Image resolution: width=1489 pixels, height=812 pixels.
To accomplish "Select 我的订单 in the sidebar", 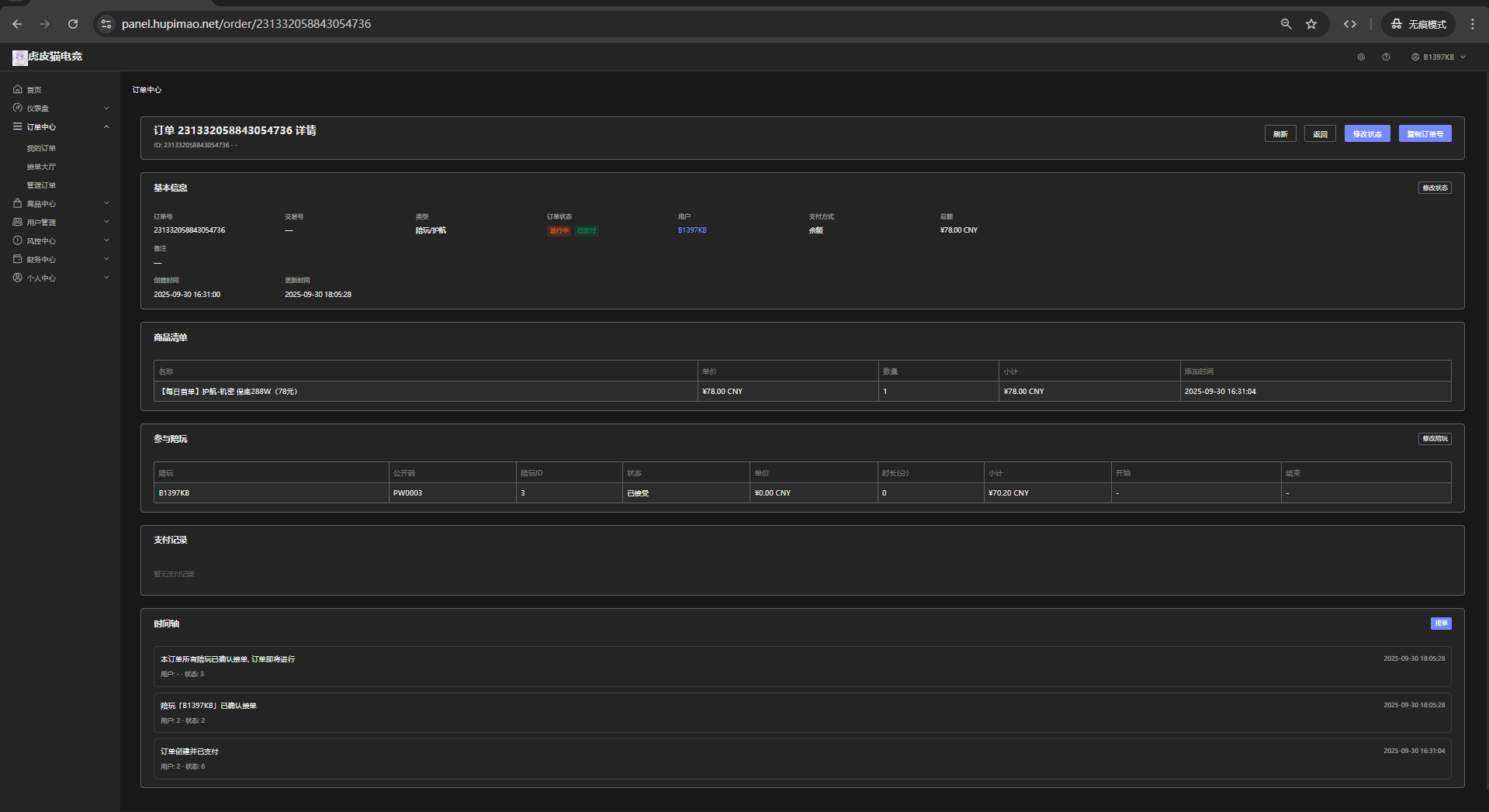I will [x=41, y=148].
